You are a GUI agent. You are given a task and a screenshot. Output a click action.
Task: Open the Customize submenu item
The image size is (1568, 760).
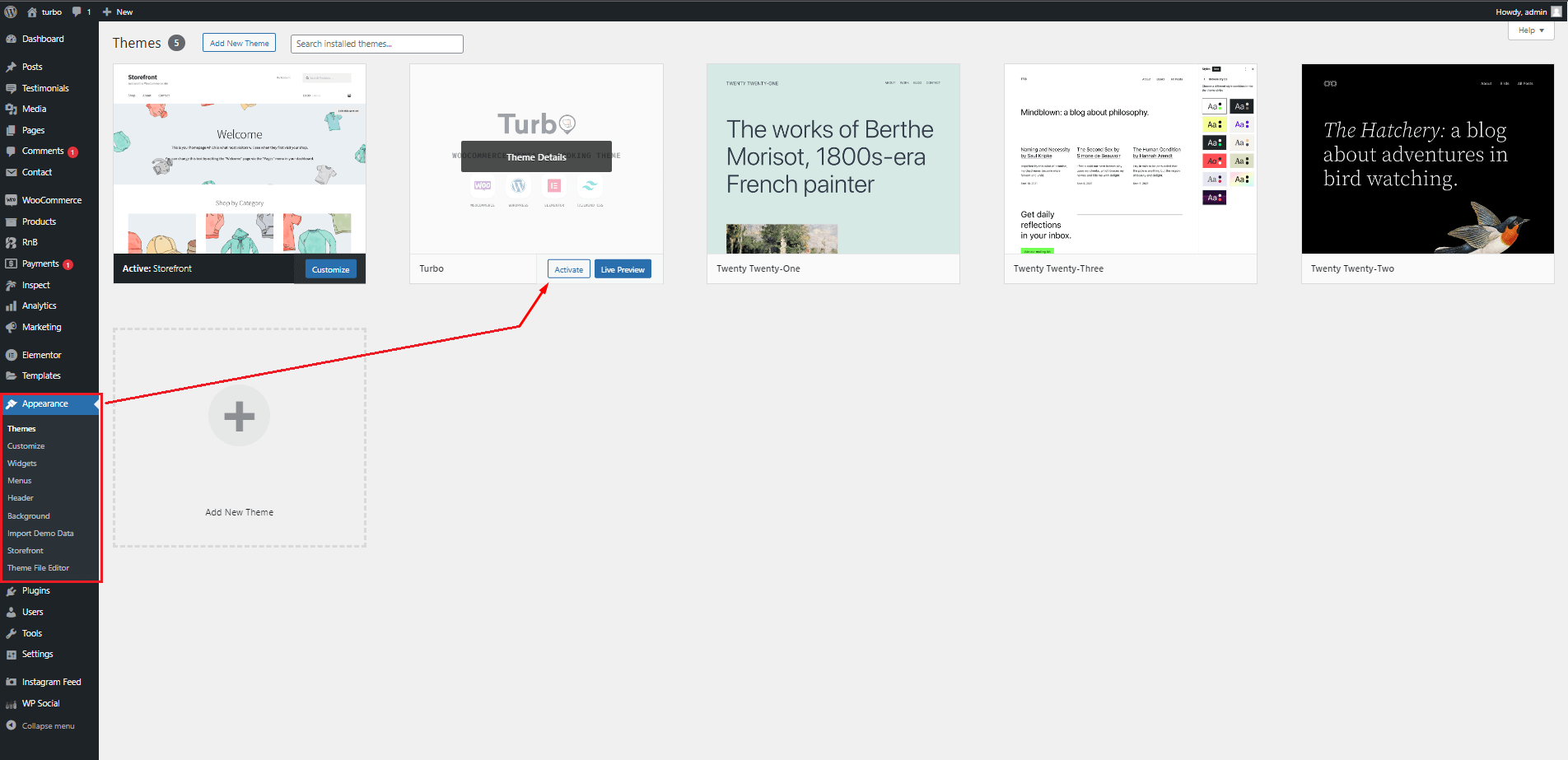pyautogui.click(x=26, y=446)
